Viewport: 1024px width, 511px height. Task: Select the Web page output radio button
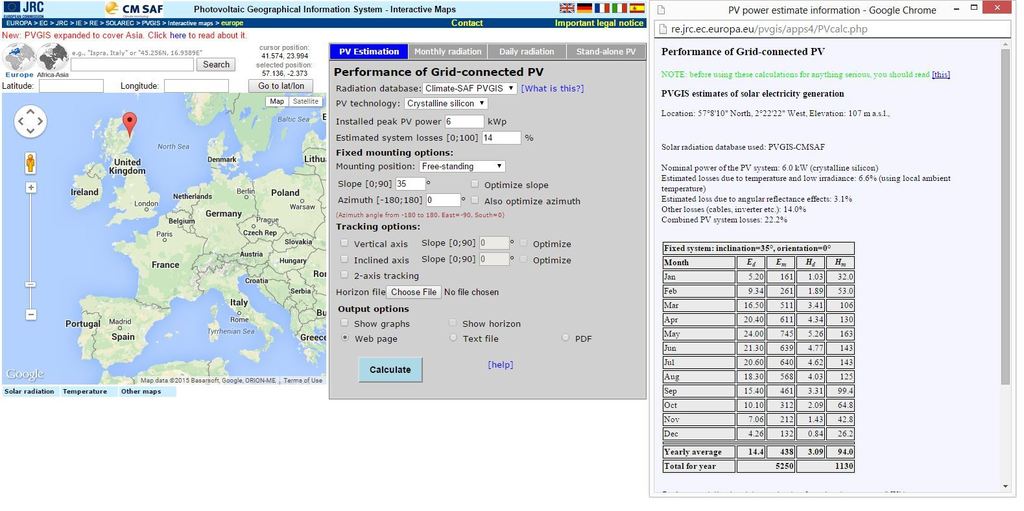tap(345, 338)
